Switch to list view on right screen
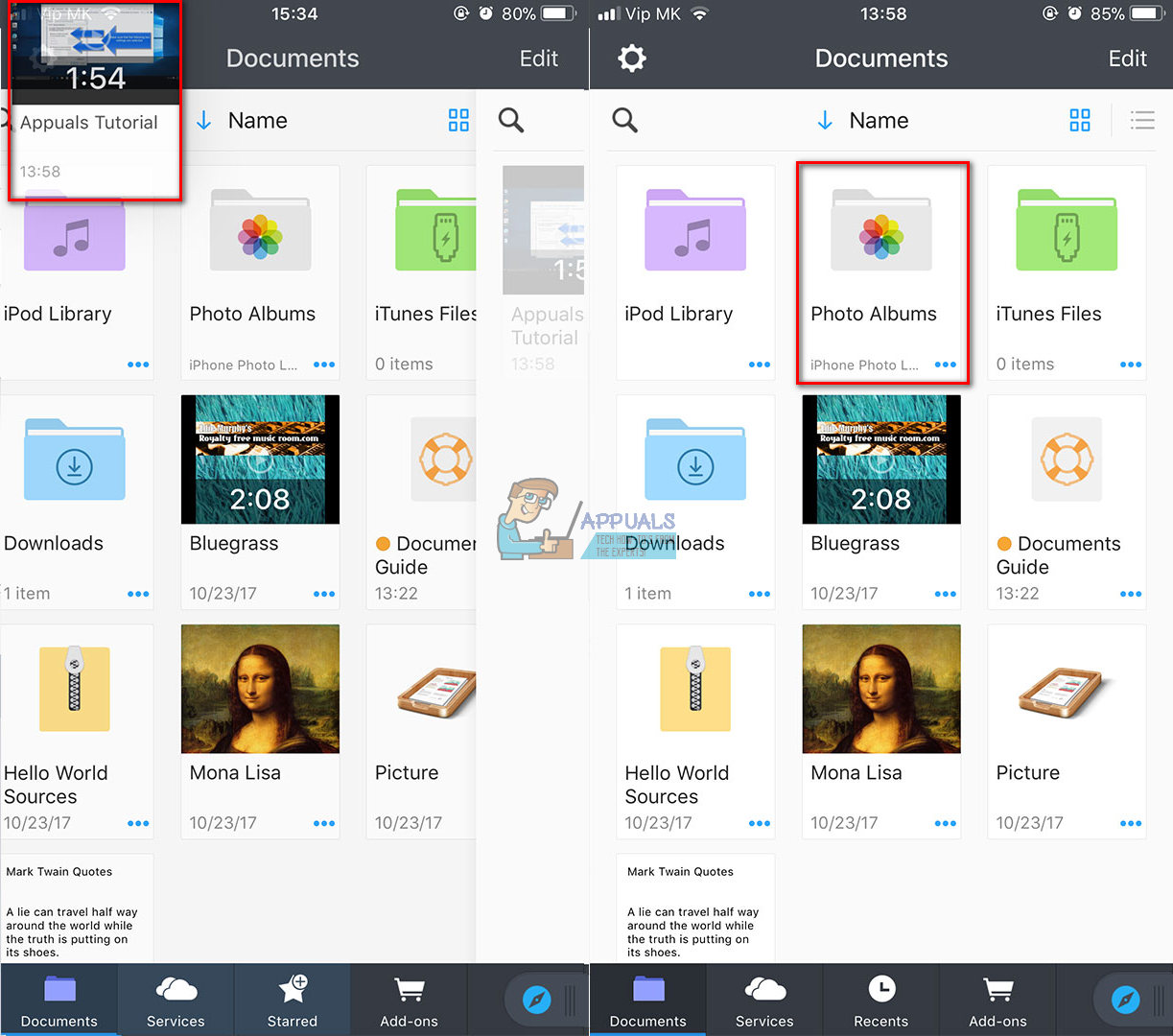 pos(1141,120)
